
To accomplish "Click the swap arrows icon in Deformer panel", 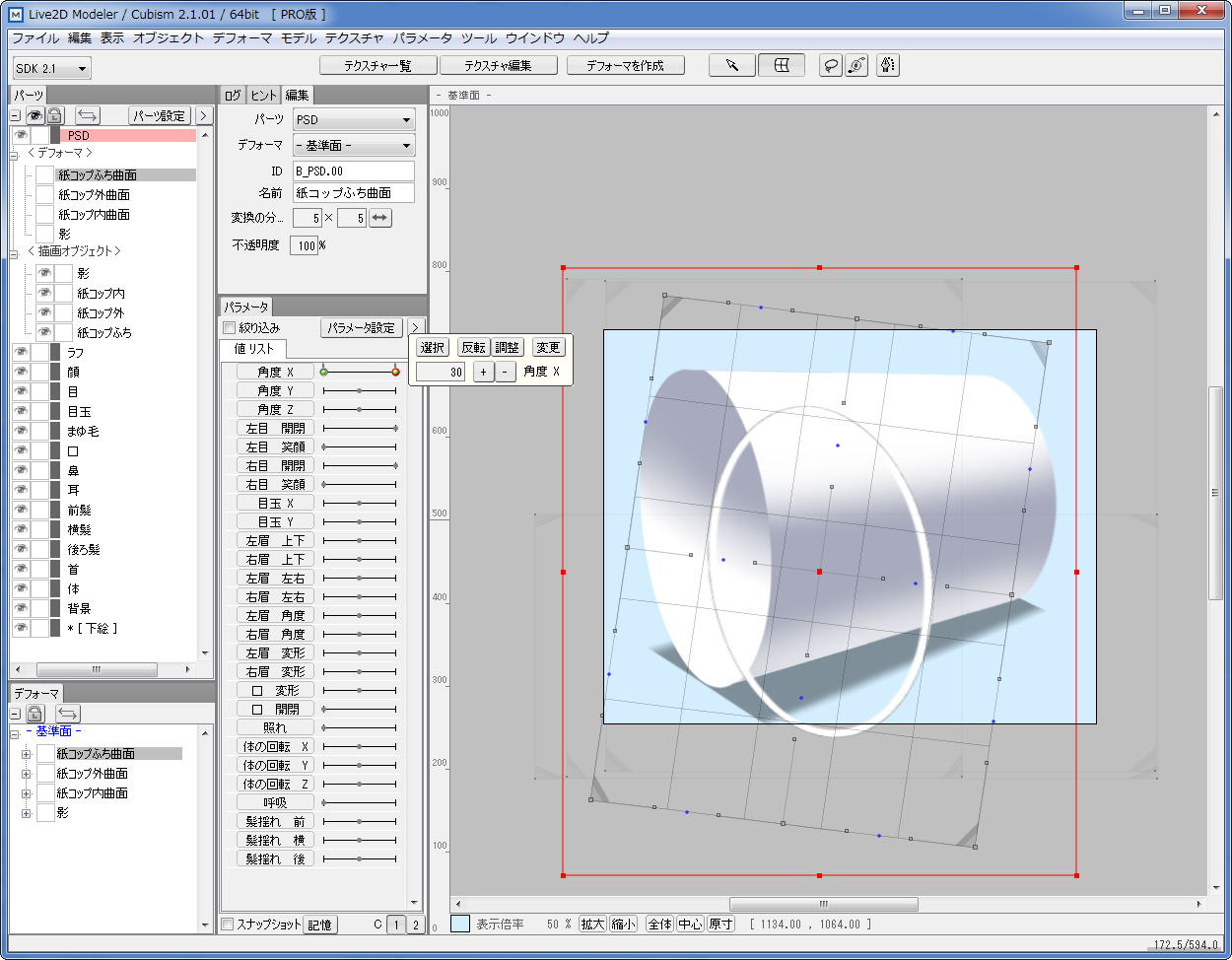I will 68,714.
